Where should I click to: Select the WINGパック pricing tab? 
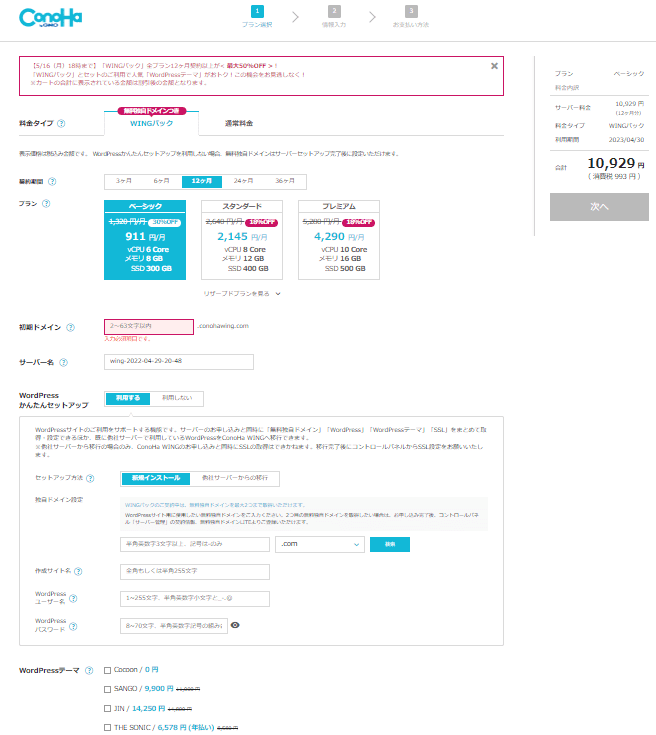[x=151, y=123]
